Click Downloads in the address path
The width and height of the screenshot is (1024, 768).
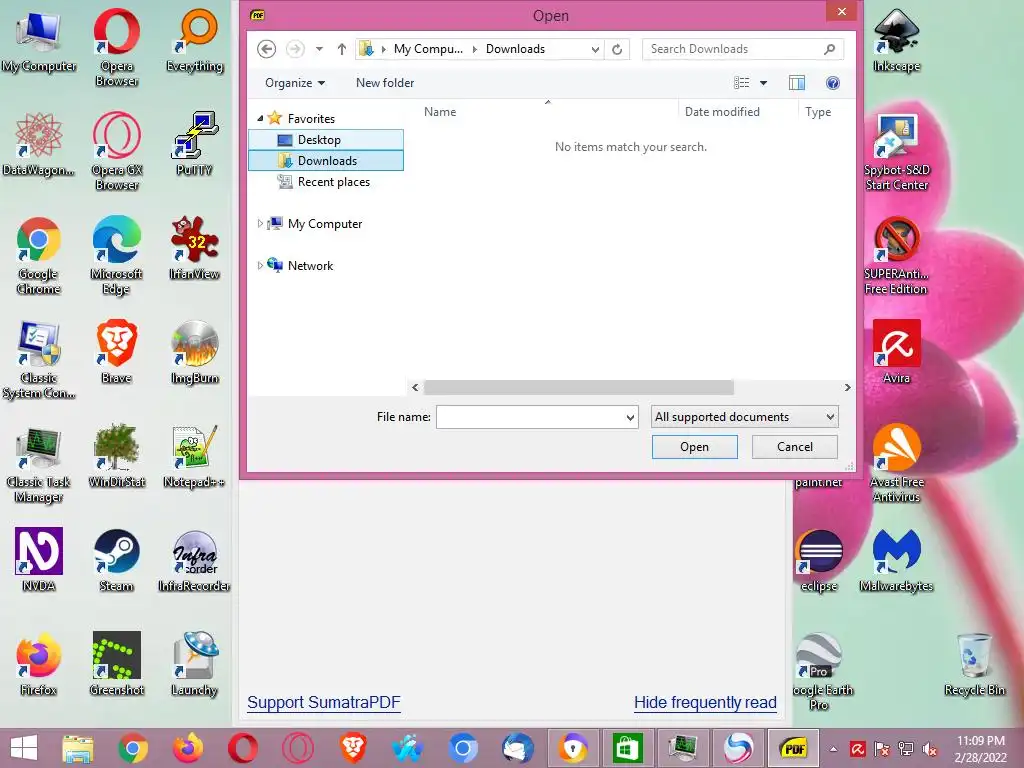(x=515, y=49)
